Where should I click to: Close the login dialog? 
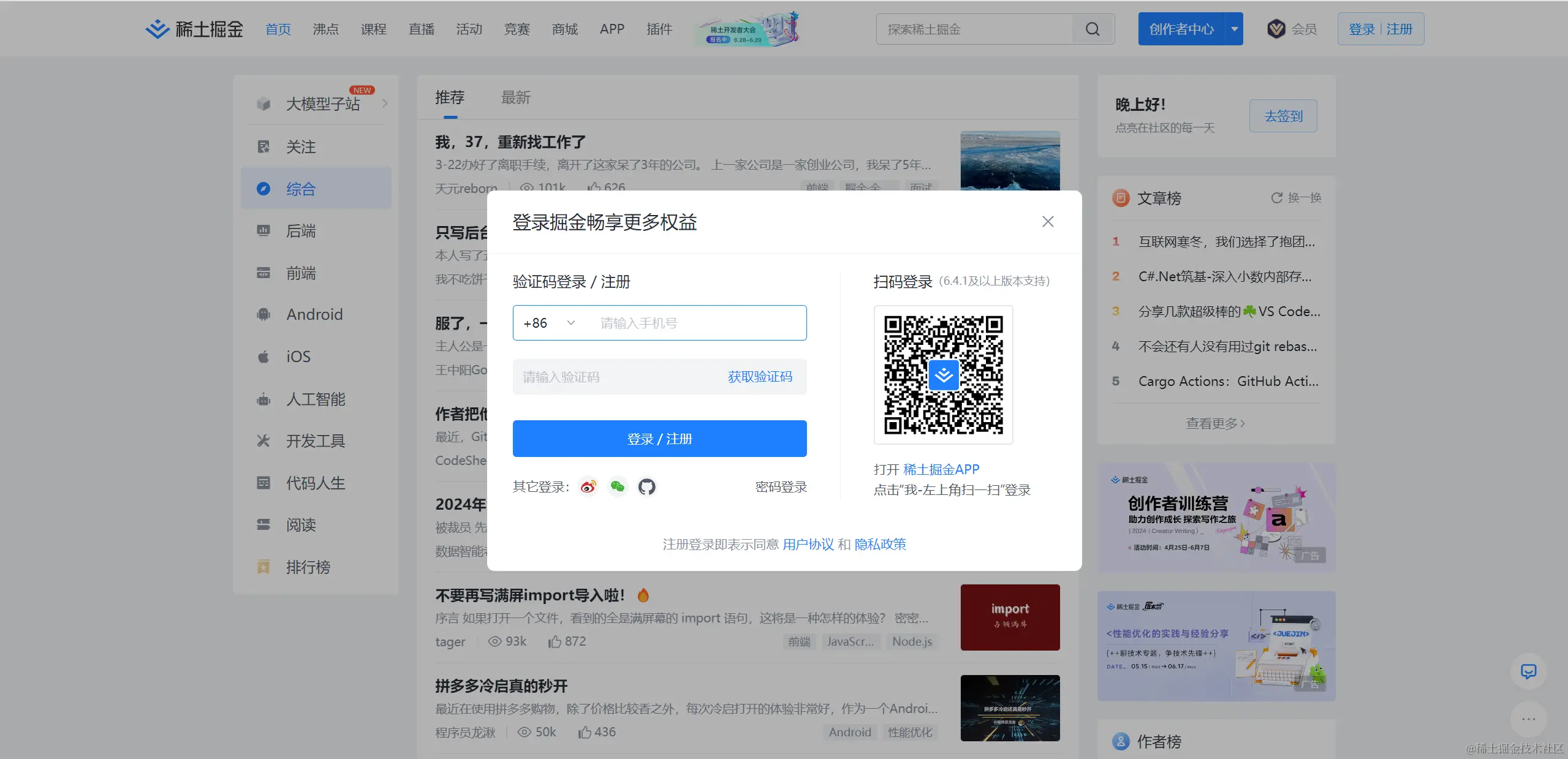(1048, 222)
